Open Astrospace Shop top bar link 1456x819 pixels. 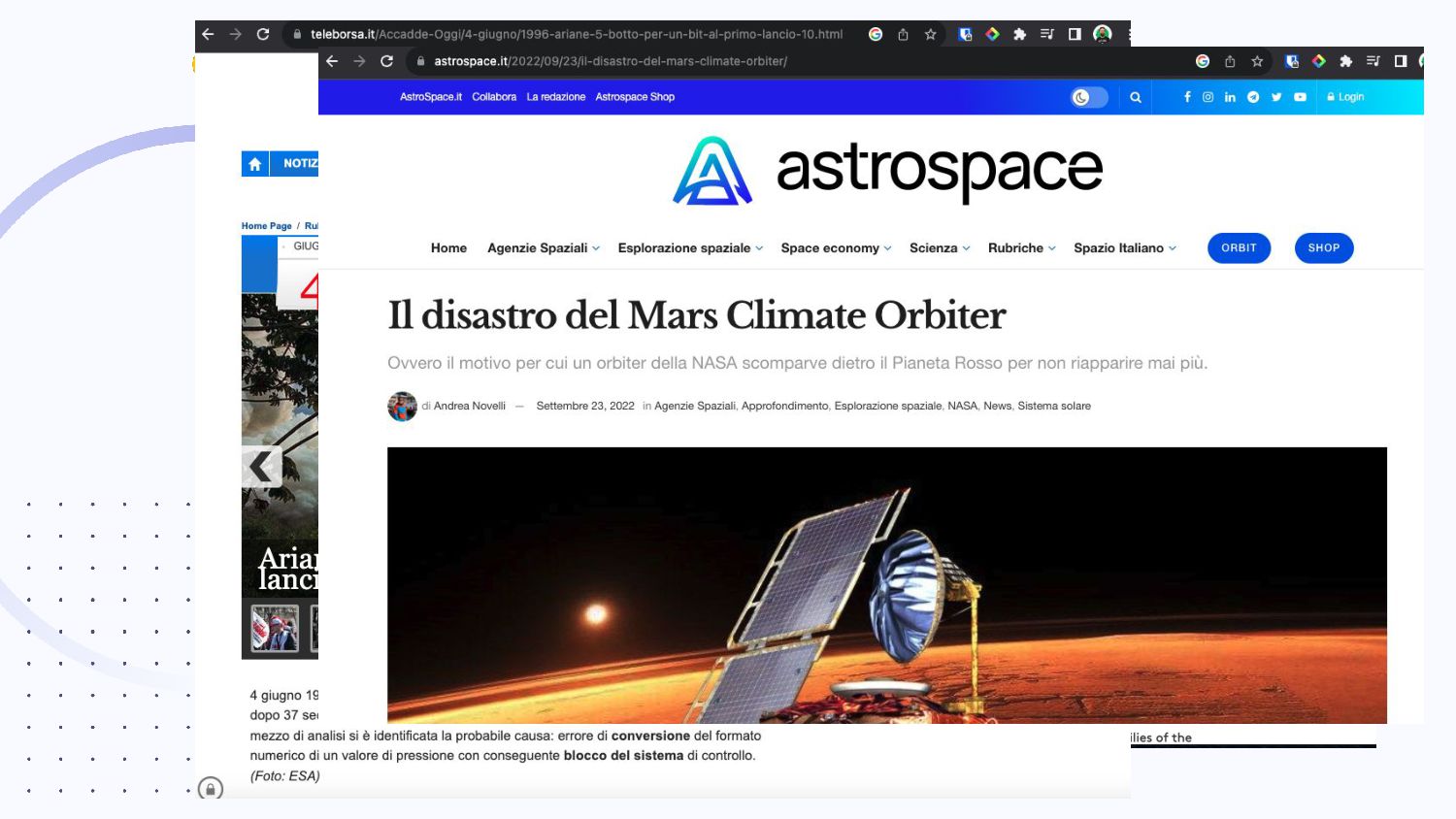(x=635, y=97)
